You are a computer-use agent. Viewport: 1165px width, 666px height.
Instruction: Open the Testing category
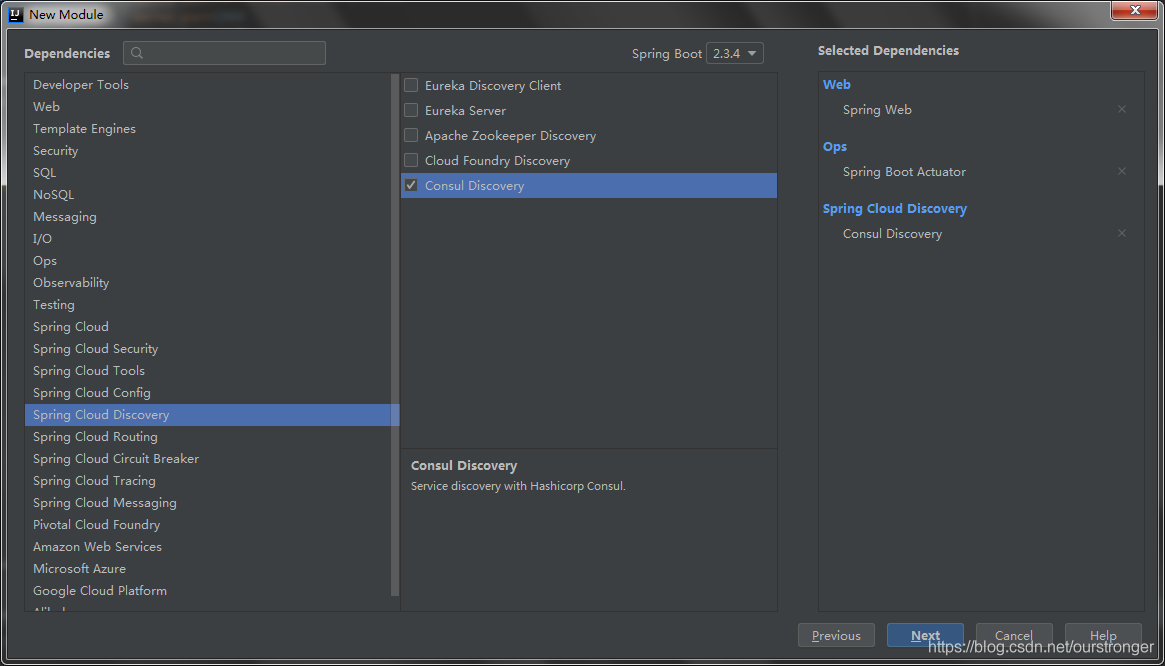[x=208, y=305]
